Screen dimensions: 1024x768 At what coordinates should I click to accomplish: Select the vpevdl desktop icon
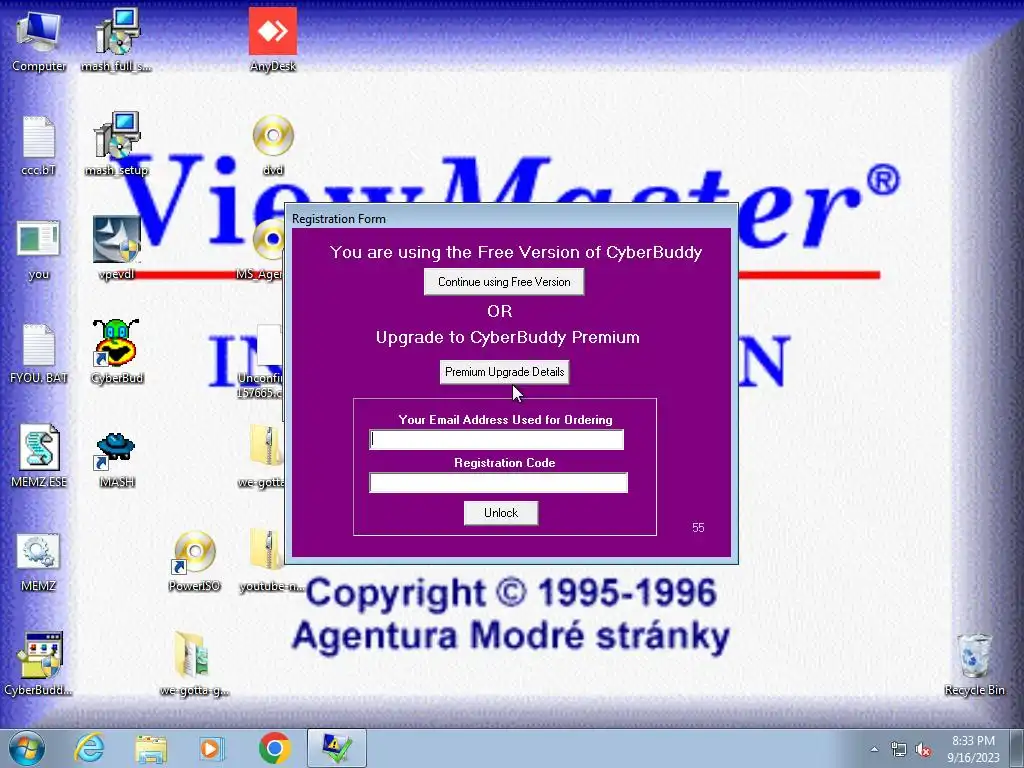116,248
